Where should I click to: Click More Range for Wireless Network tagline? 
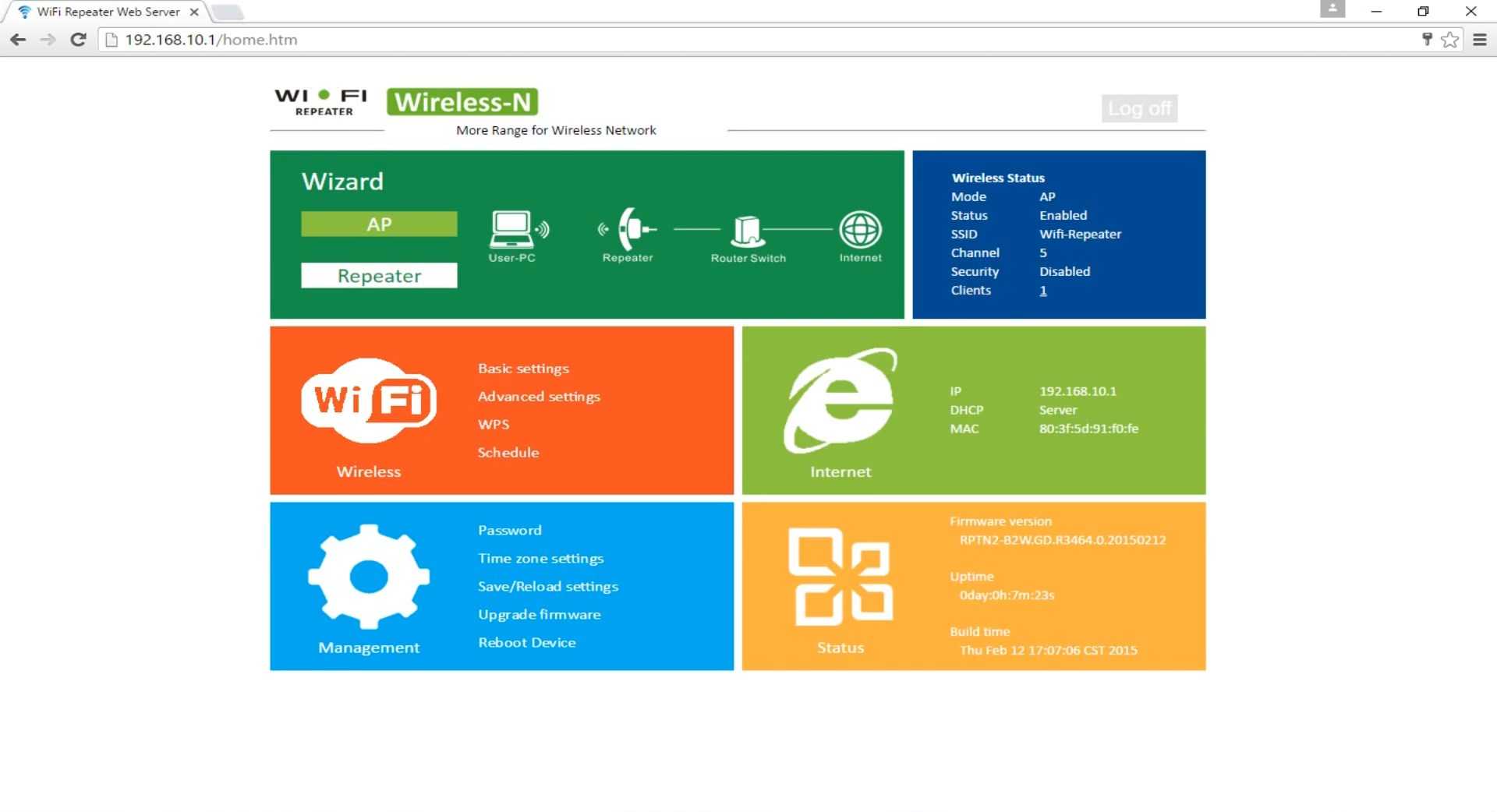(556, 131)
